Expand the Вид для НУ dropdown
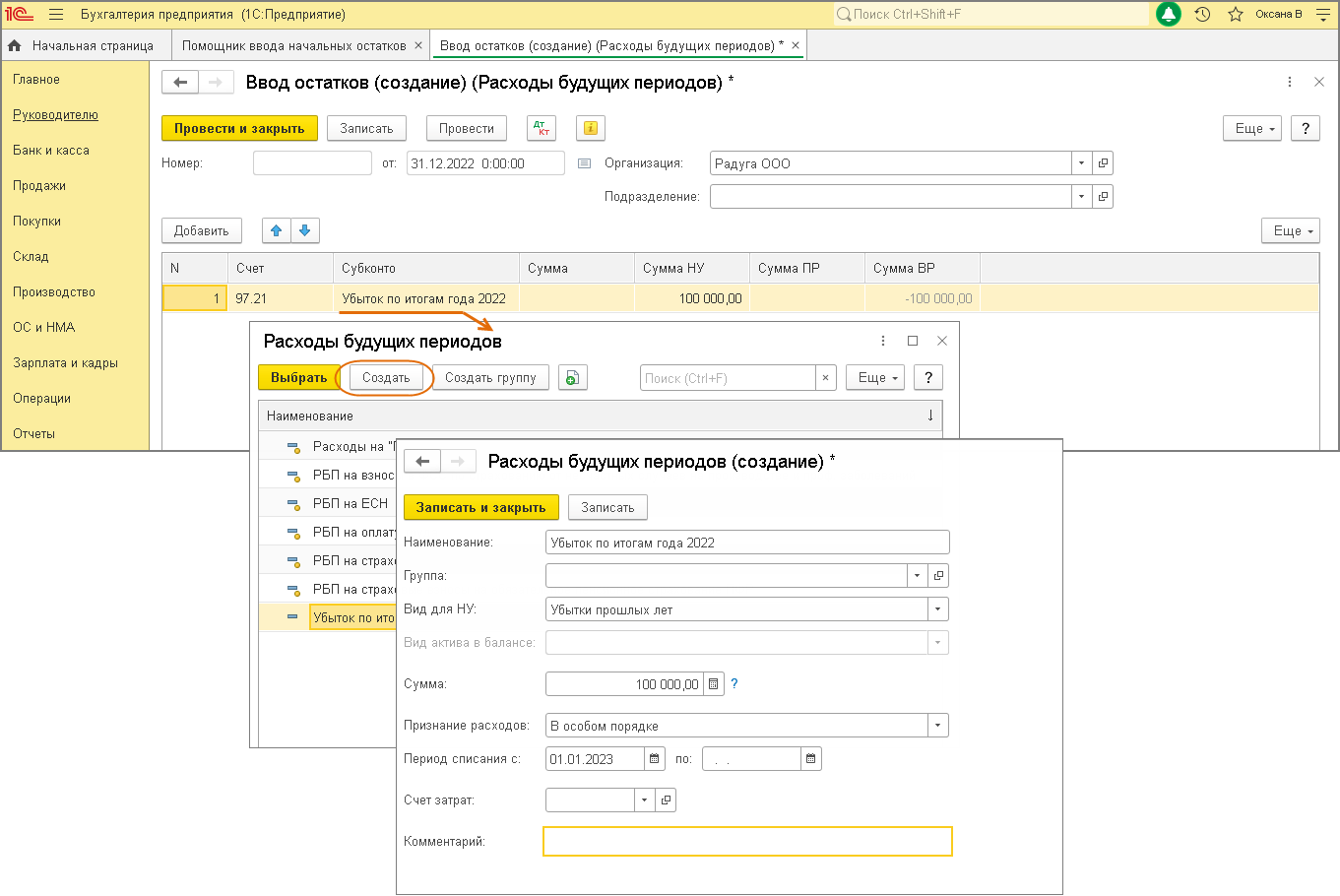Image resolution: width=1340 pixels, height=896 pixels. click(938, 609)
